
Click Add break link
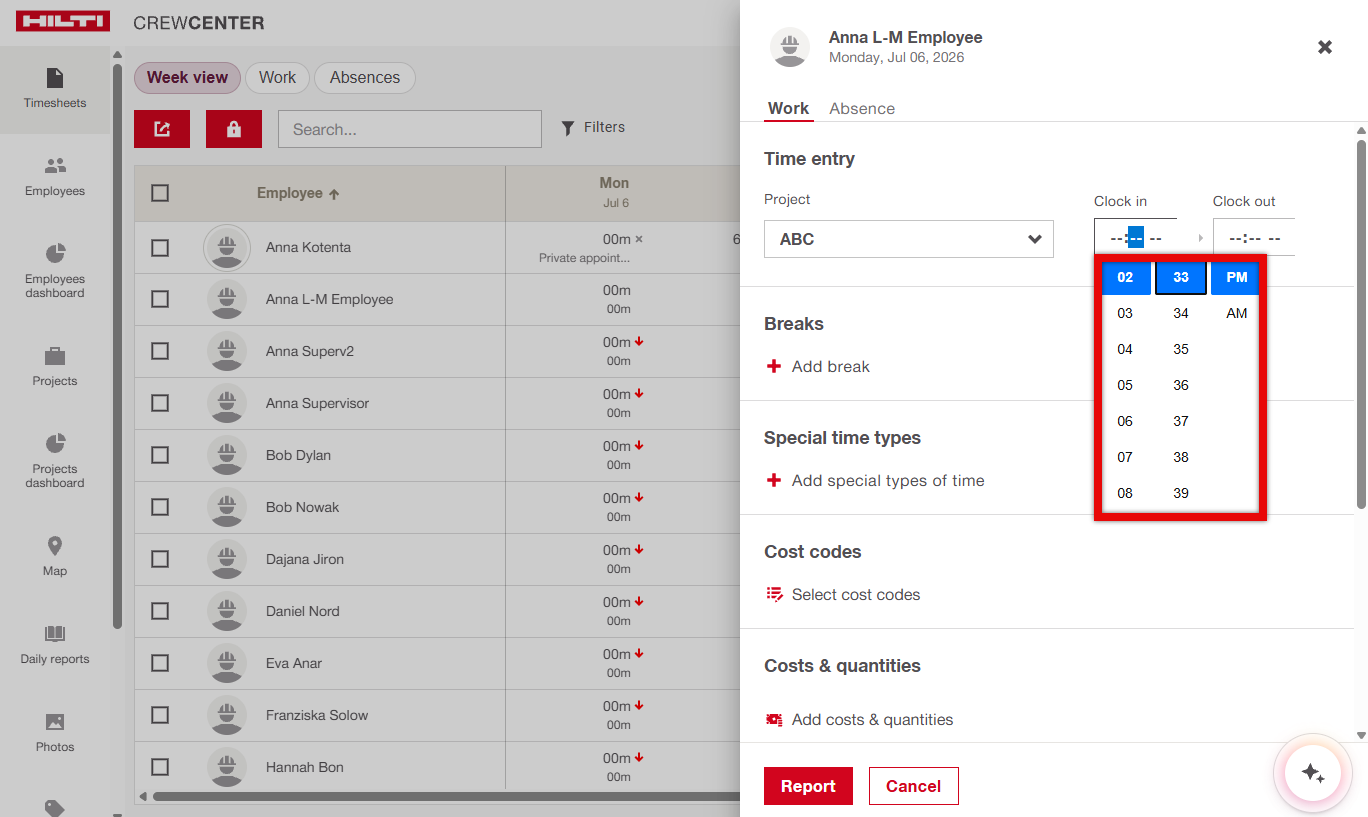[831, 366]
